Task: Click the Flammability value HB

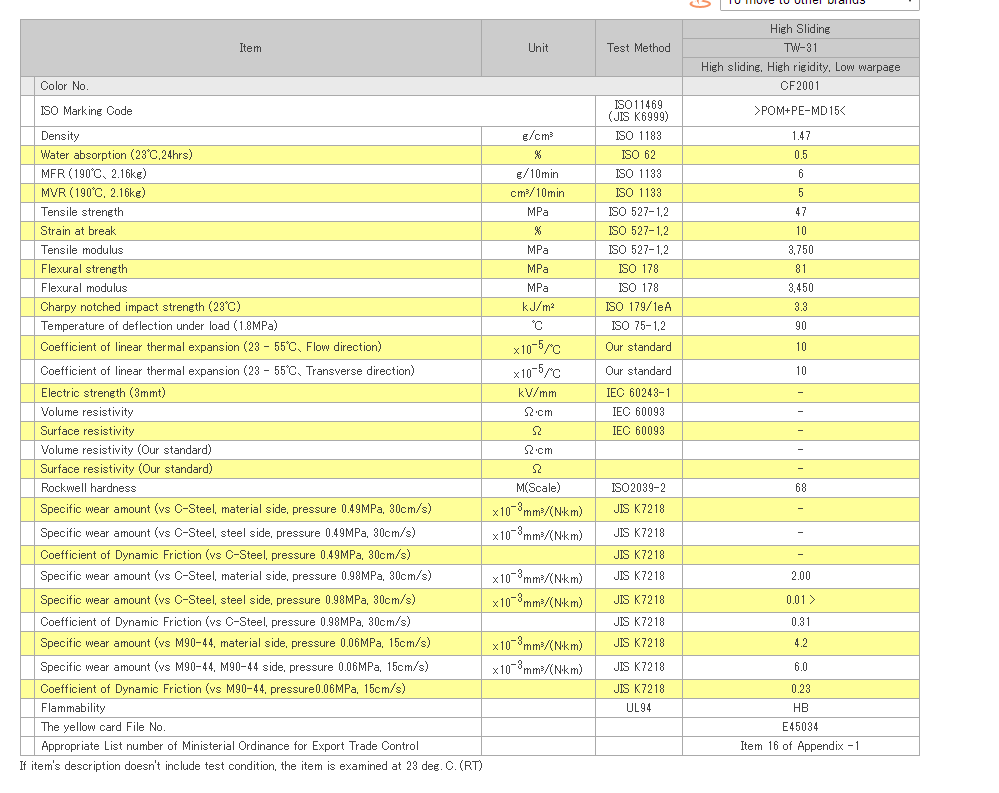Action: [800, 708]
